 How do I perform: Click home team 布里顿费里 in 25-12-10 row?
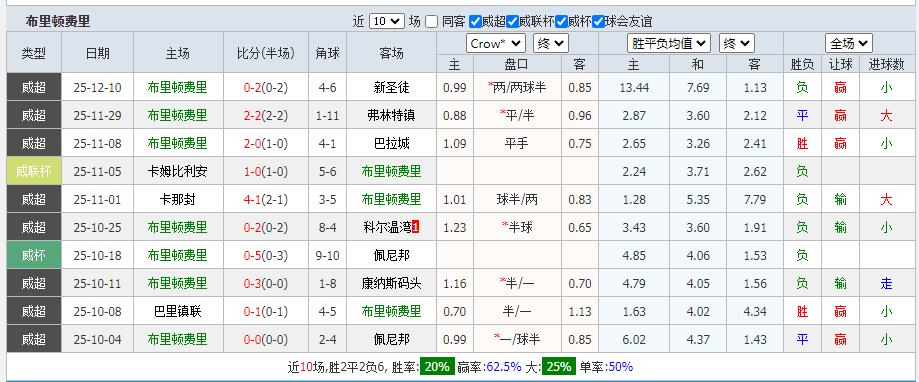pyautogui.click(x=178, y=87)
